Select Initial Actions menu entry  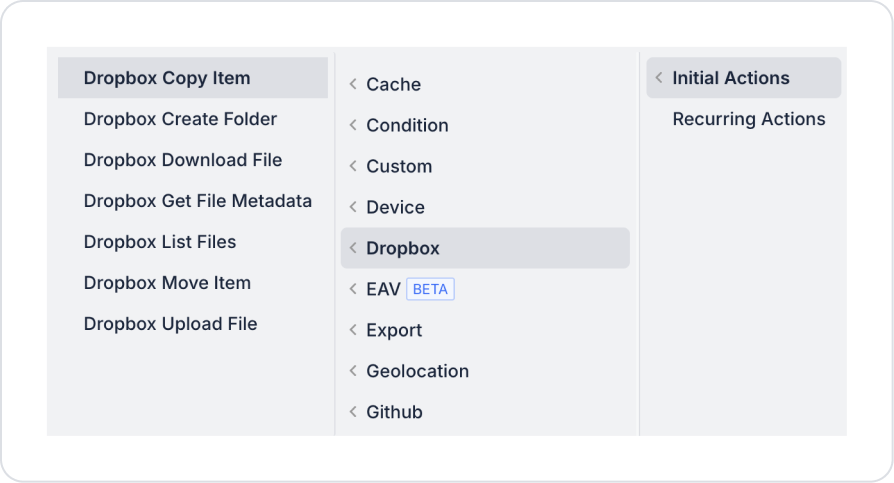coord(743,78)
